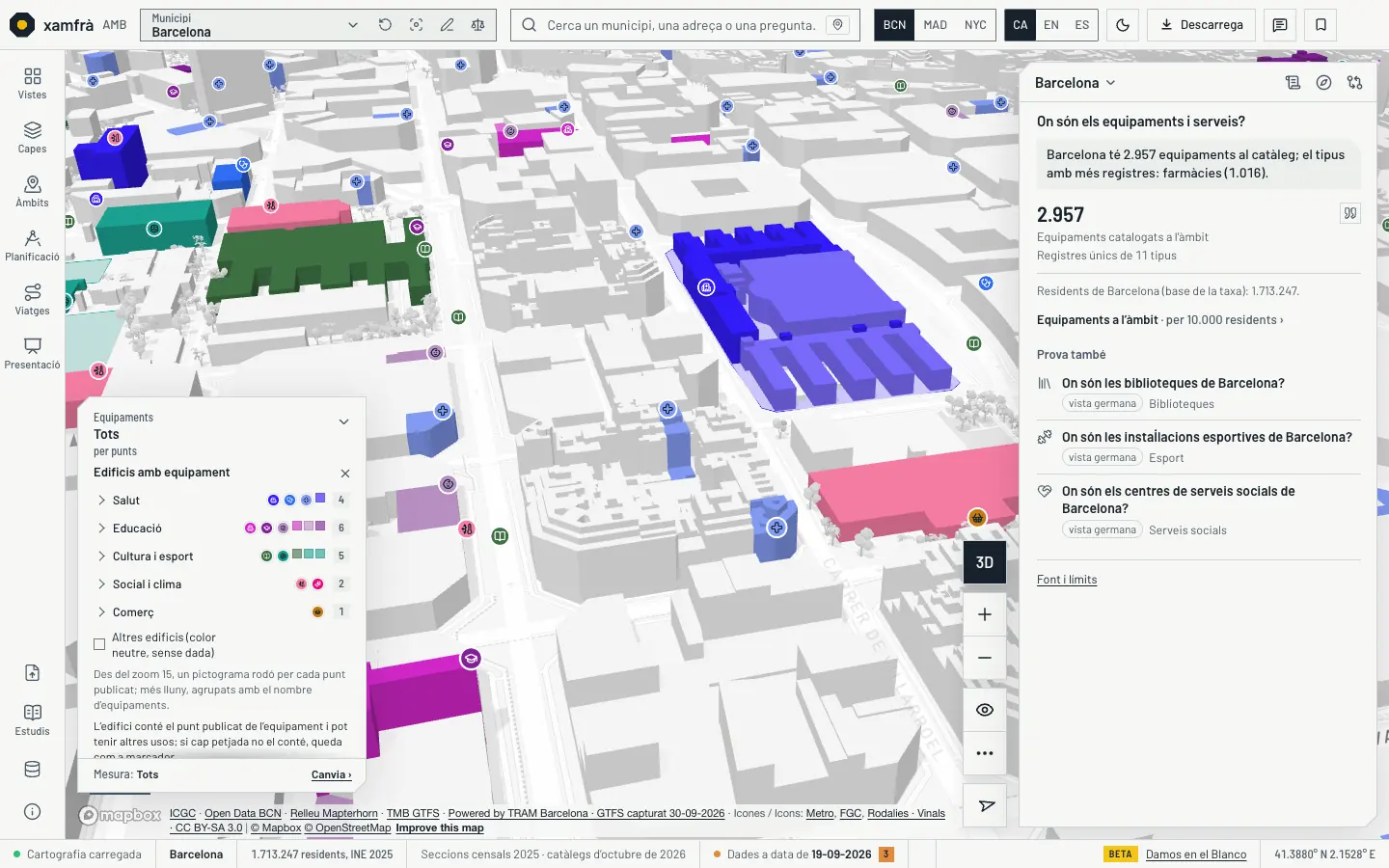This screenshot has width=1389, height=868.
Task: Click the hospital marker on blue building
Action: 706,287
